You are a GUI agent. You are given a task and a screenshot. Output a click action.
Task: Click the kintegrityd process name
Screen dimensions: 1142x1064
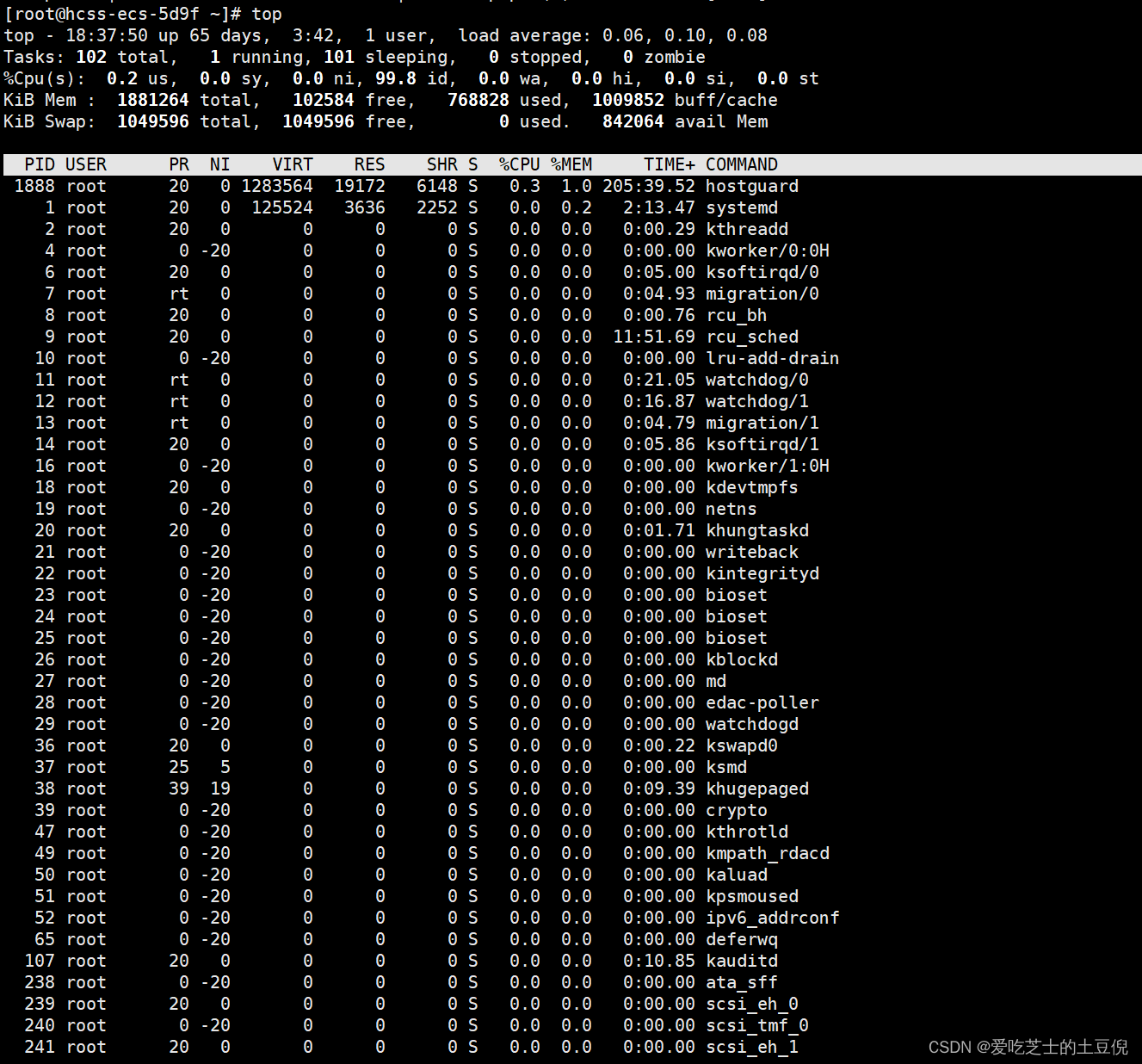pos(762,573)
